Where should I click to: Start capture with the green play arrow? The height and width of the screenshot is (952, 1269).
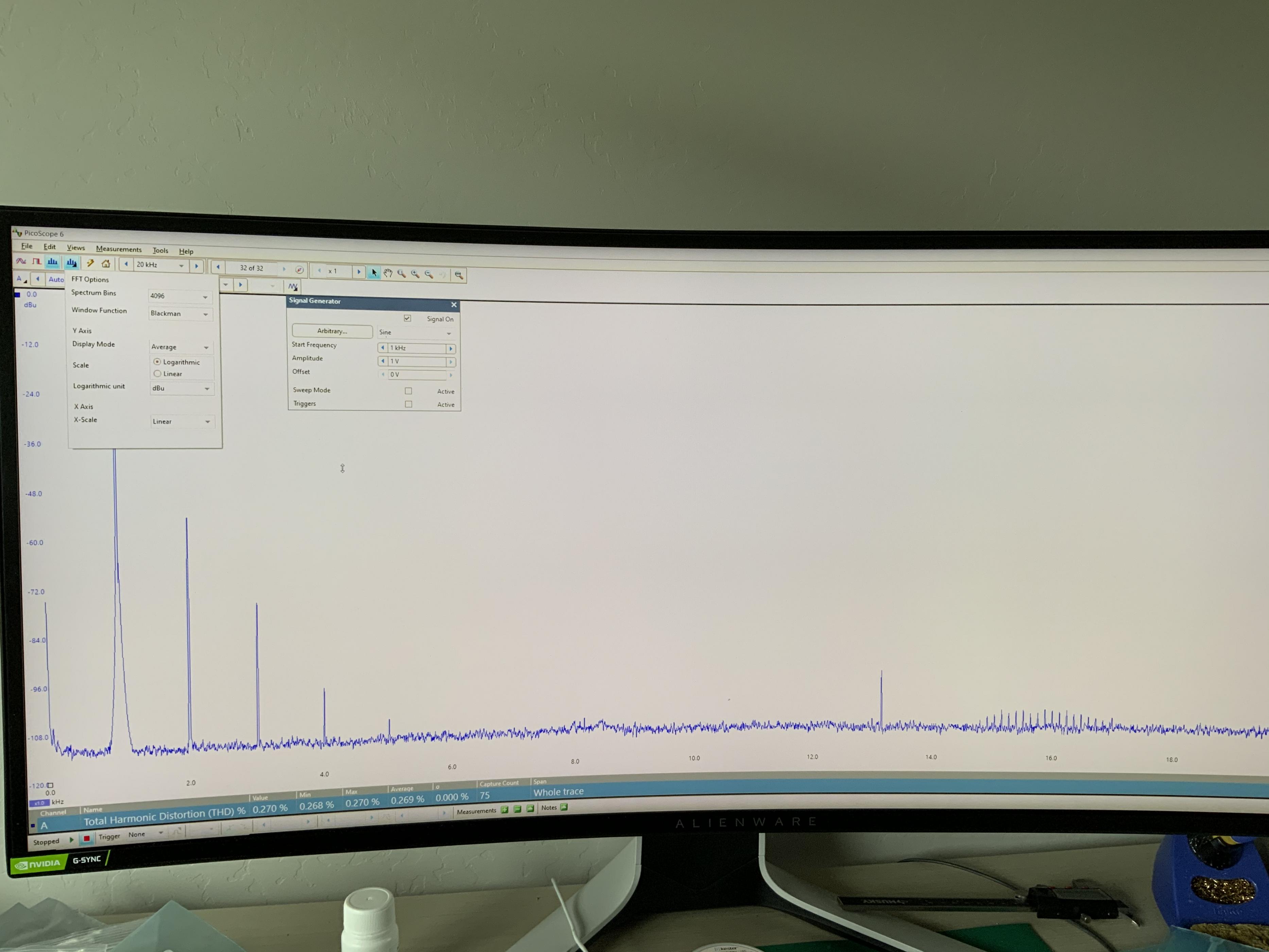click(x=72, y=839)
